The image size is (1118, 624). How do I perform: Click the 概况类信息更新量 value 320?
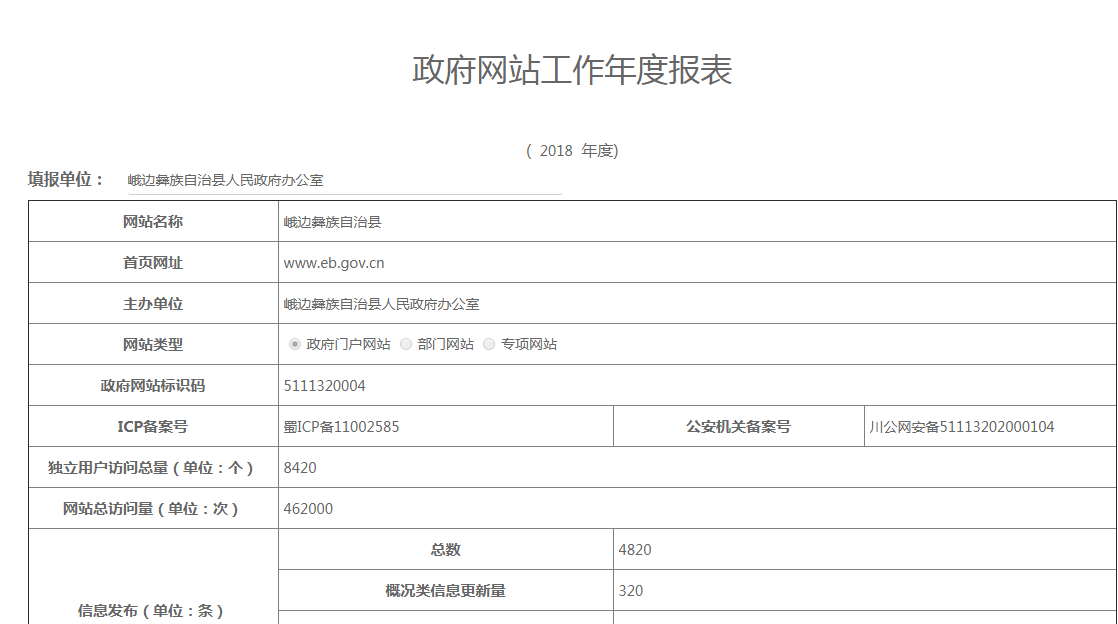[x=631, y=591]
